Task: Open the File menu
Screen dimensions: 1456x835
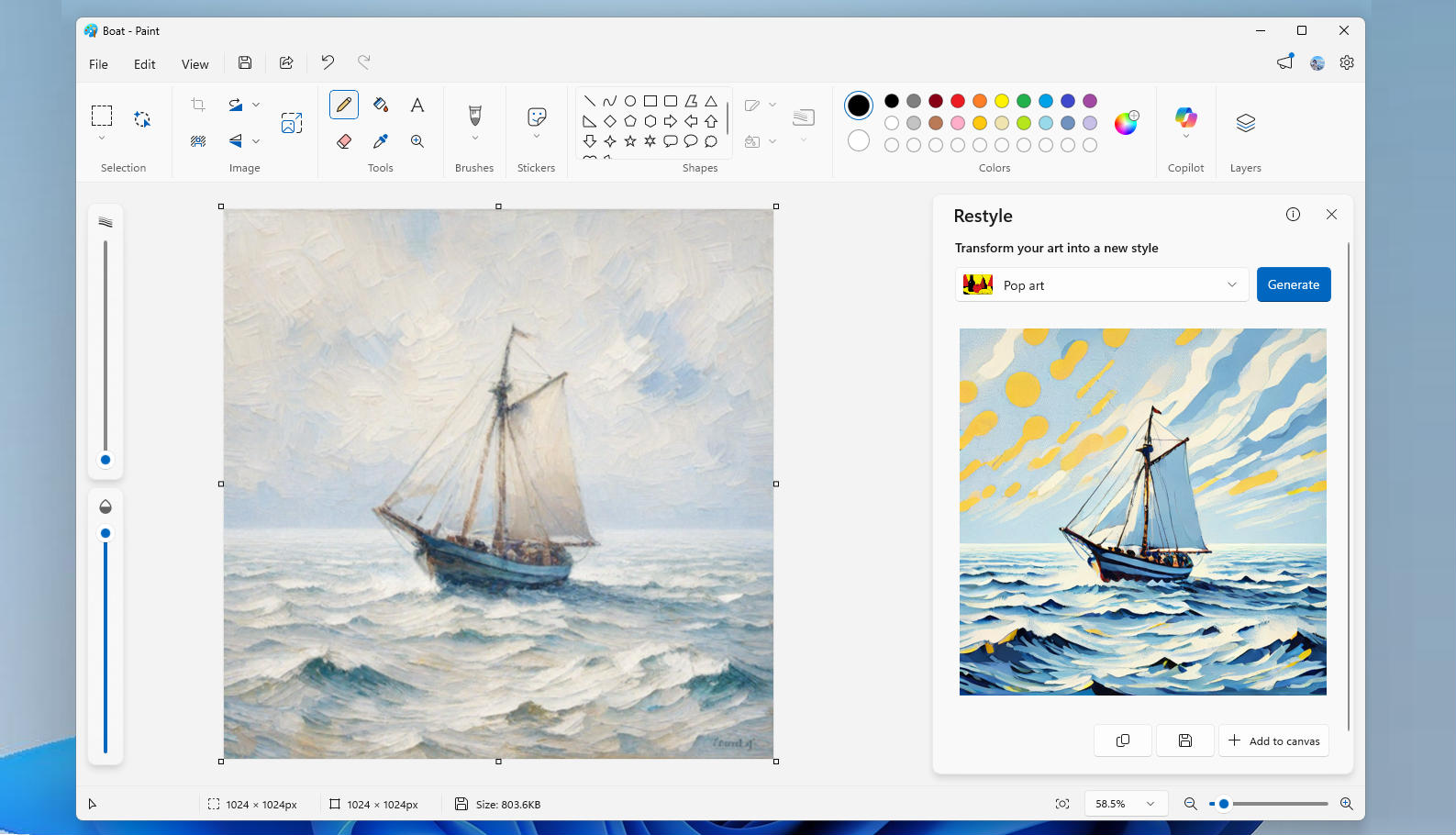Action: tap(98, 64)
